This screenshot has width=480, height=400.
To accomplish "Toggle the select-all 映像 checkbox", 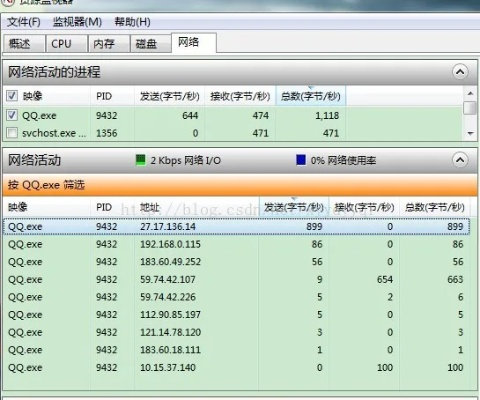I will (12, 96).
